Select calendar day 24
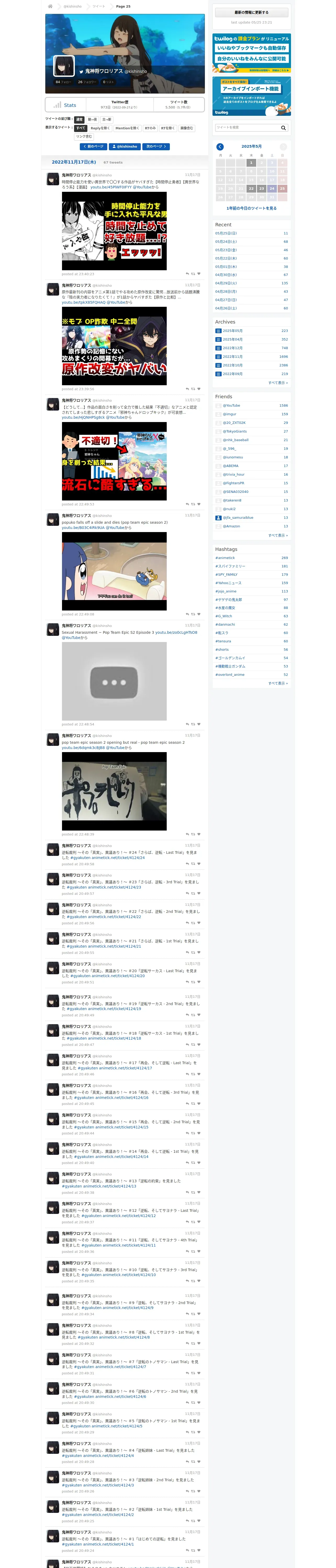This screenshot has width=336, height=1568. click(272, 189)
